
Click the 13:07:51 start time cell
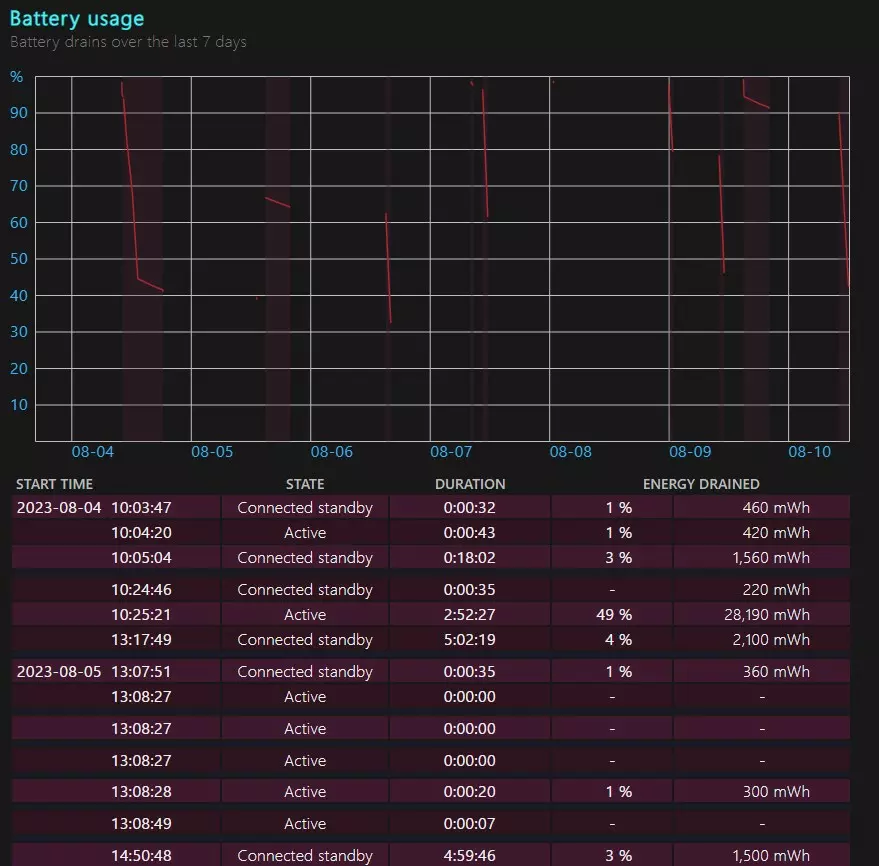click(x=141, y=672)
